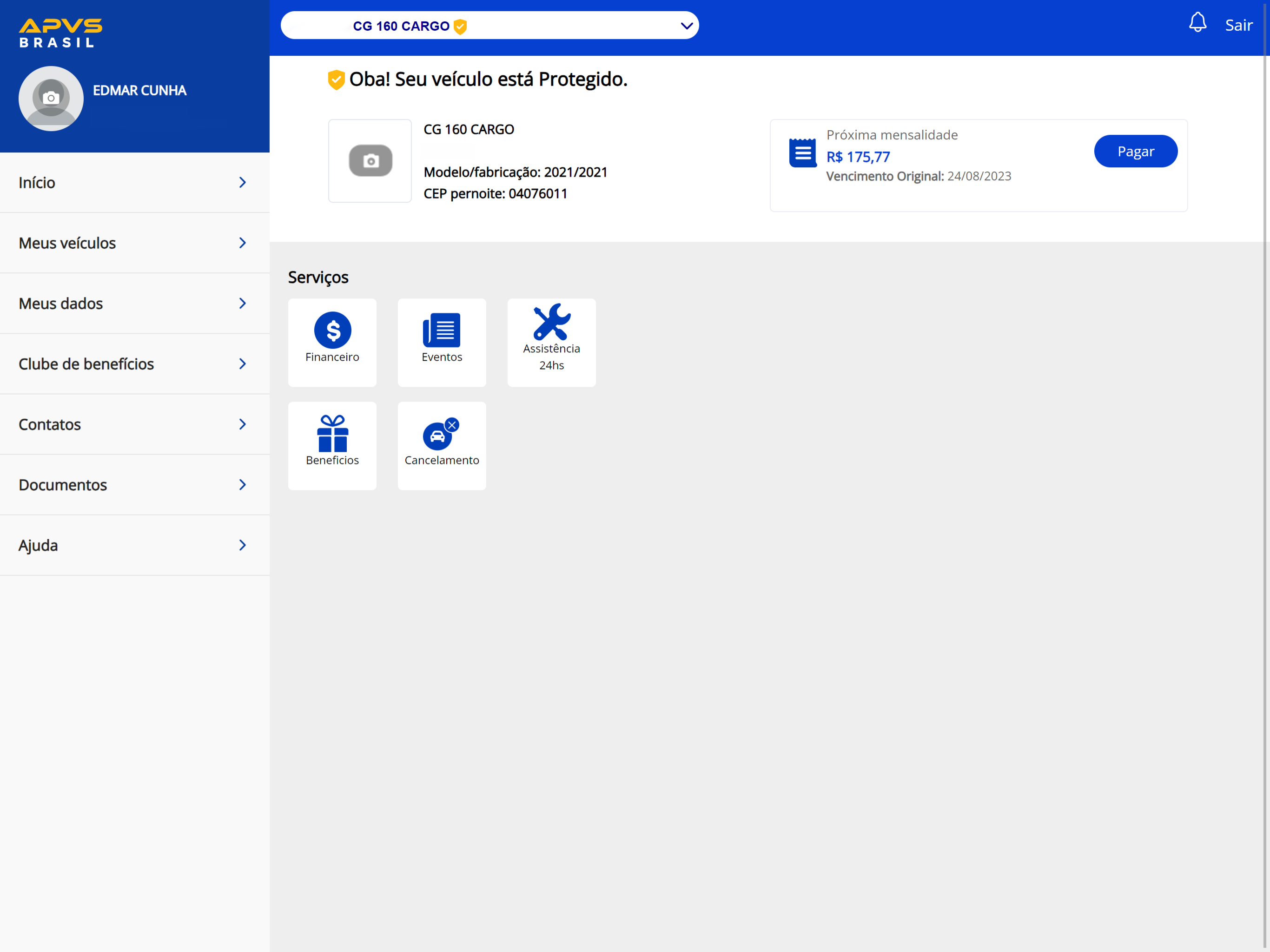Click the chevron next to Meus veículos
This screenshot has height=952, width=1270.
pyautogui.click(x=242, y=243)
